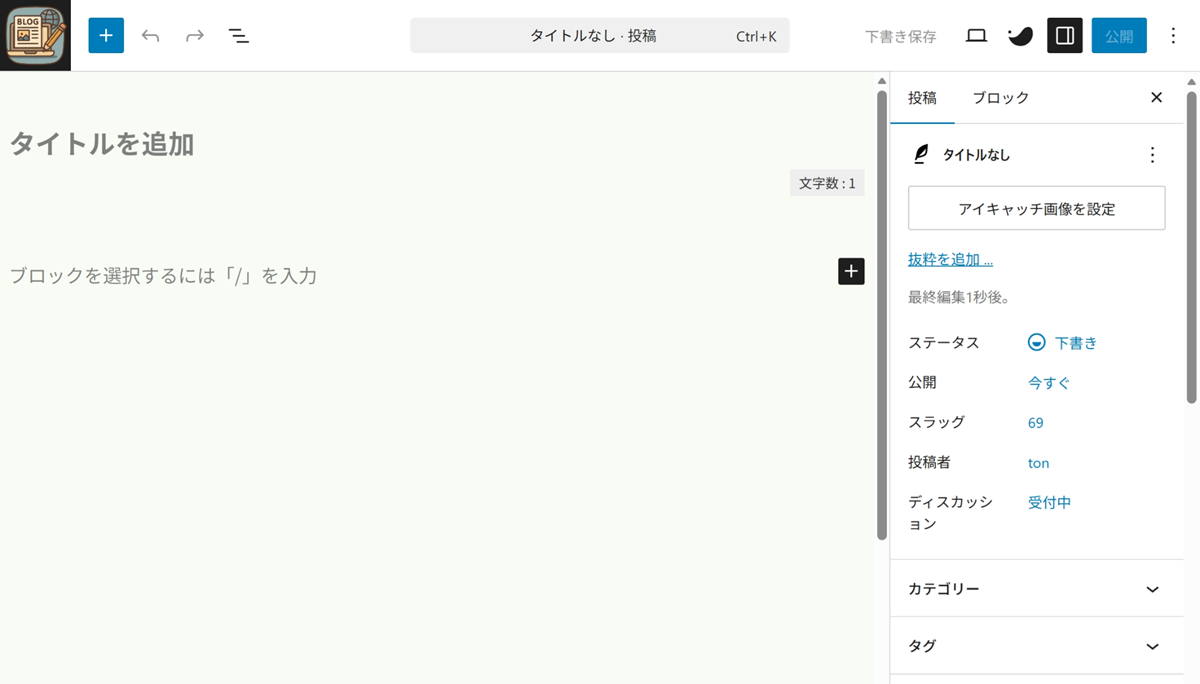
Task: Click the preview laptop icon
Action: (x=976, y=36)
